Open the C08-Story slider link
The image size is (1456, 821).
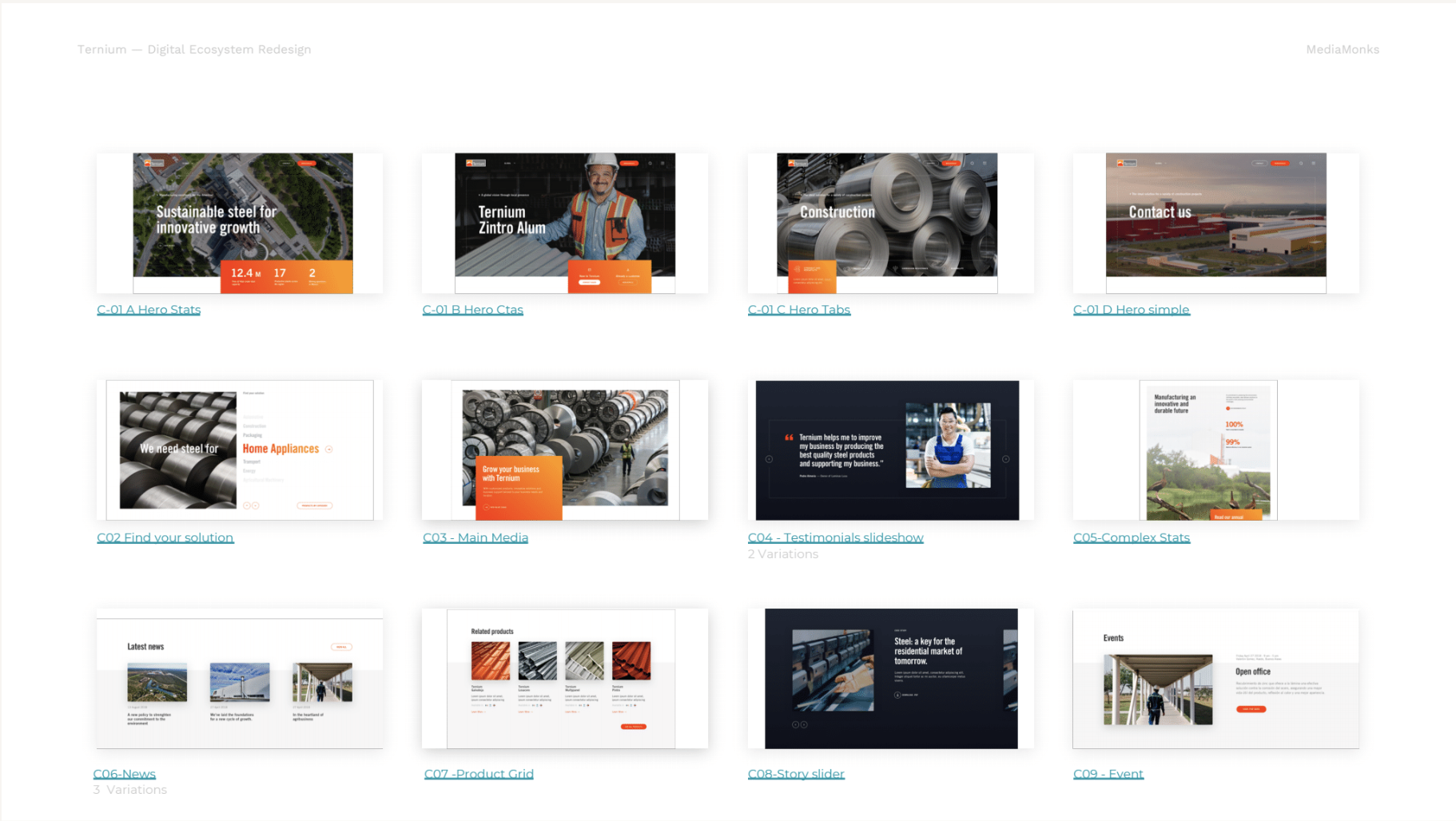[796, 774]
